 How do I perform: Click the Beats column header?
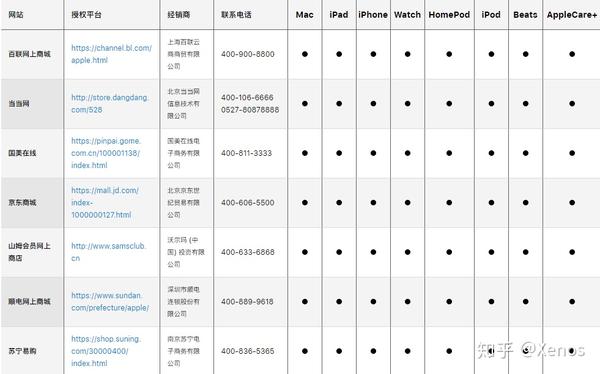tap(525, 15)
